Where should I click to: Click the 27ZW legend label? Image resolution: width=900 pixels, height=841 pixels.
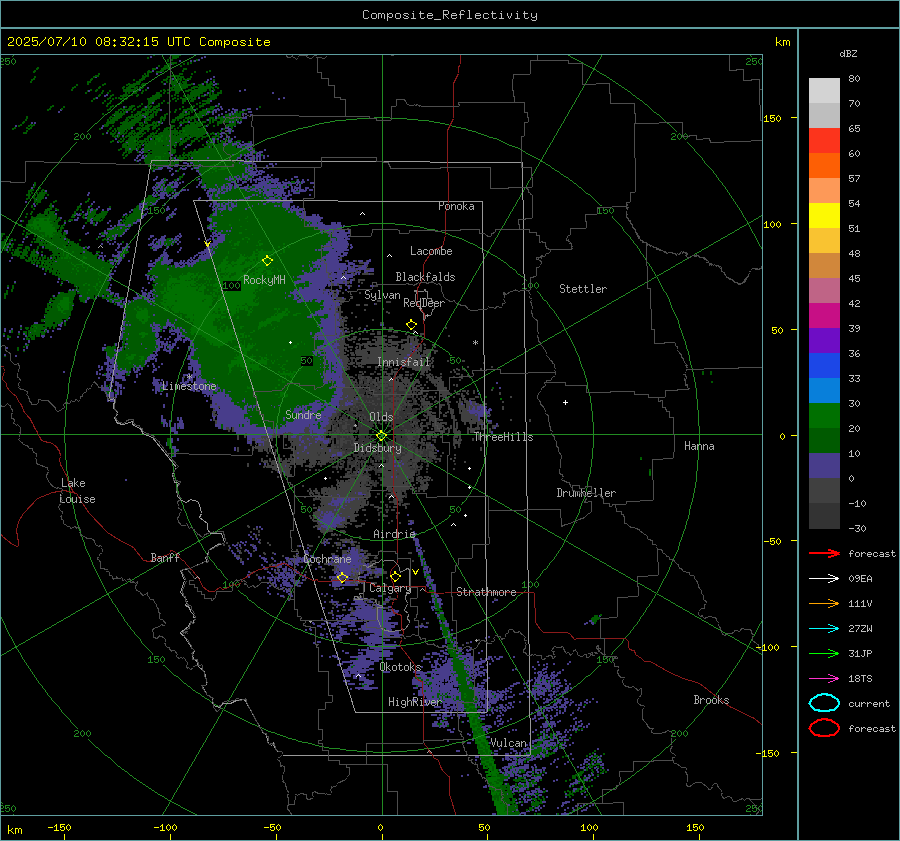point(860,629)
